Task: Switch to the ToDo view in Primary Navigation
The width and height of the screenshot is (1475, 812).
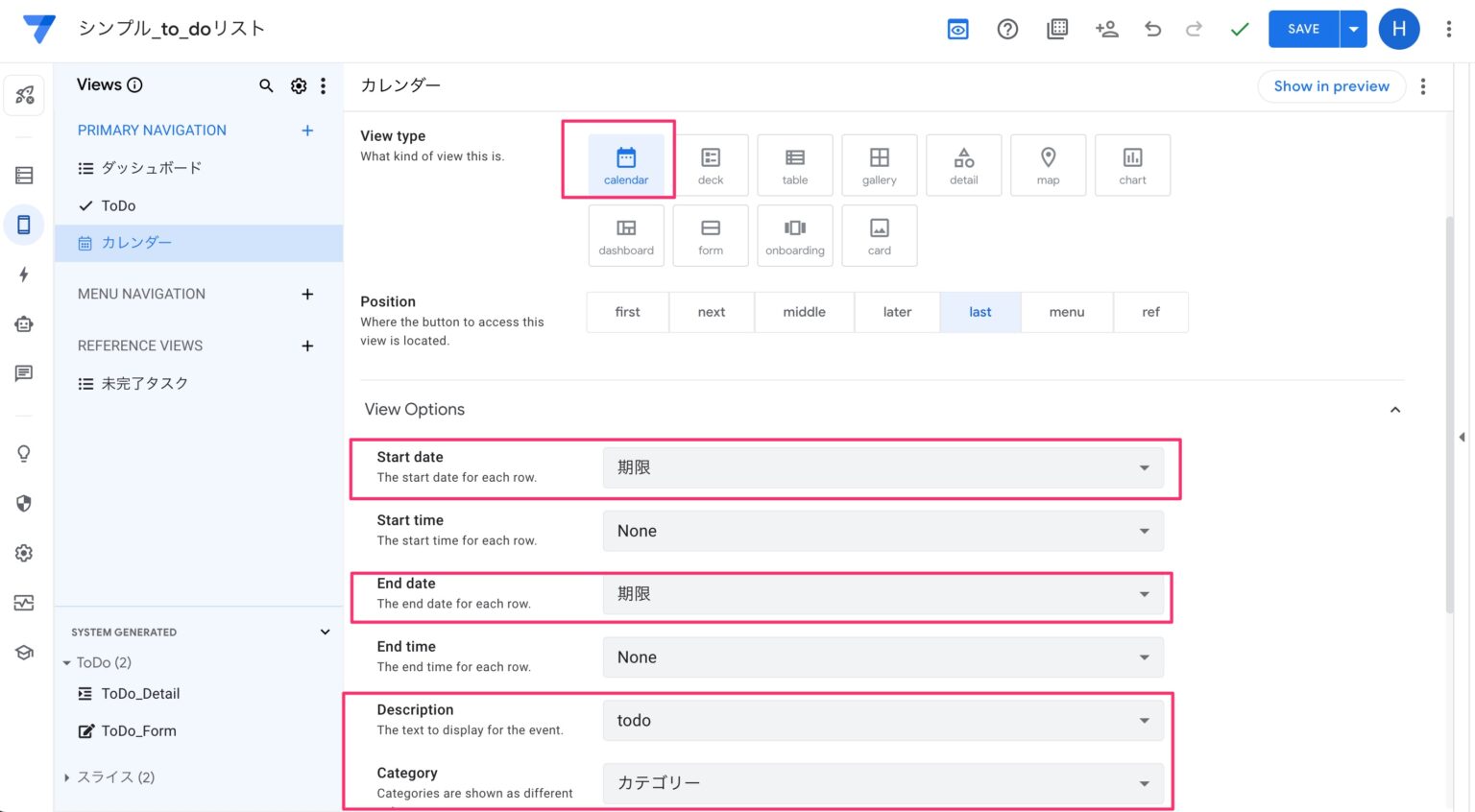Action: click(119, 204)
